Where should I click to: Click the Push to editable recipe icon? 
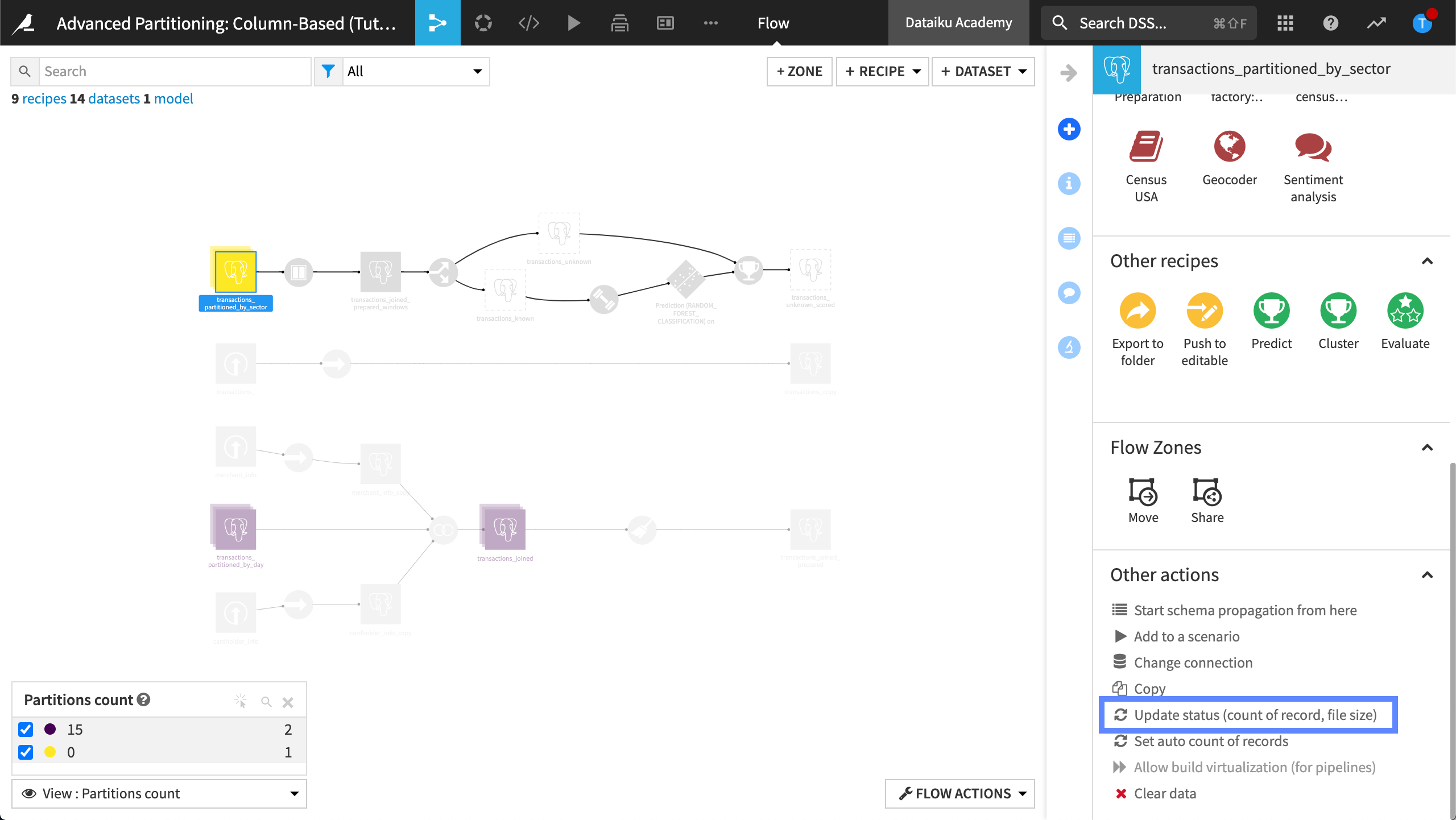[1204, 311]
